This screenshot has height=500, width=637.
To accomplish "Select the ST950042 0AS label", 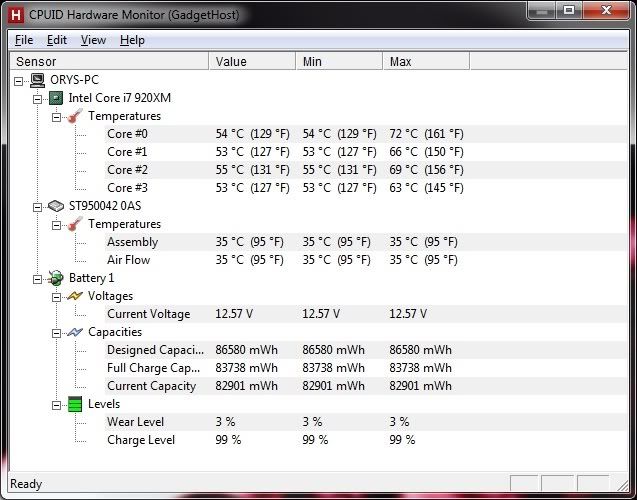I will coord(105,206).
